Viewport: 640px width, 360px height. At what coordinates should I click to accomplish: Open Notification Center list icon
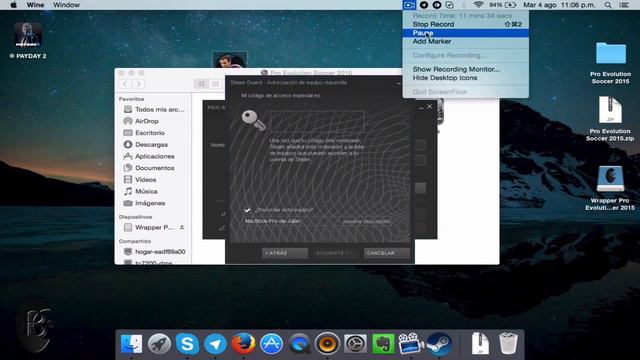point(624,5)
